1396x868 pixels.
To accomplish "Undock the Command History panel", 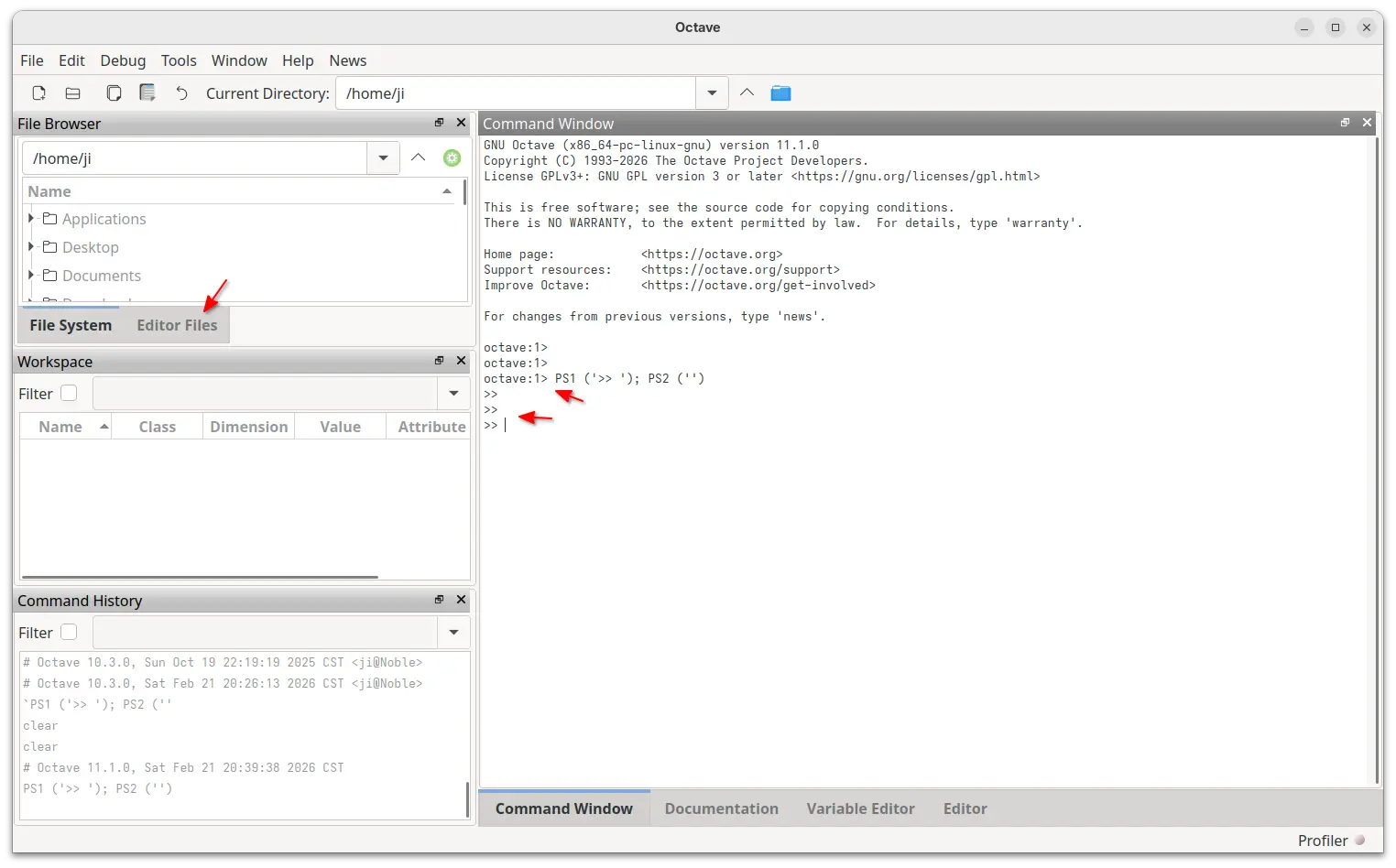I will [x=439, y=600].
